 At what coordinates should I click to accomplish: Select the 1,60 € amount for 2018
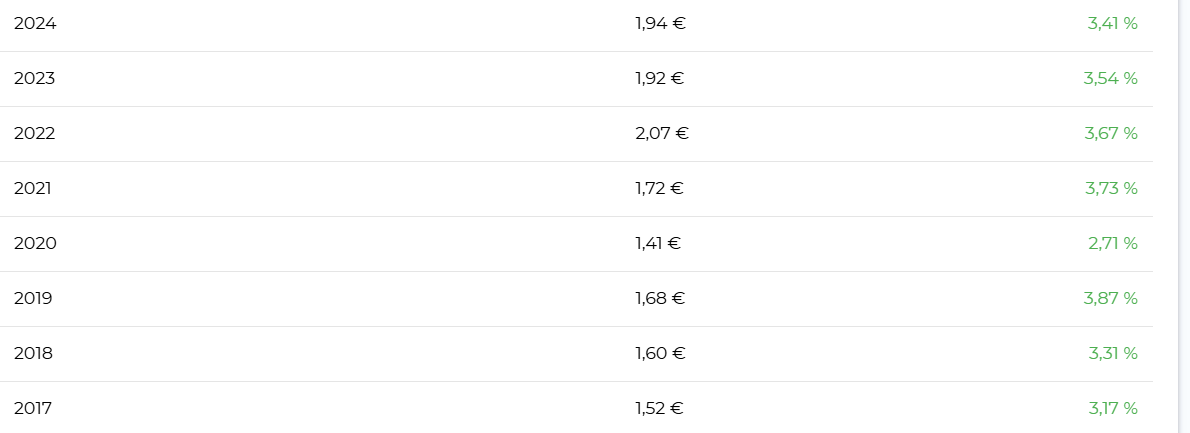click(660, 353)
